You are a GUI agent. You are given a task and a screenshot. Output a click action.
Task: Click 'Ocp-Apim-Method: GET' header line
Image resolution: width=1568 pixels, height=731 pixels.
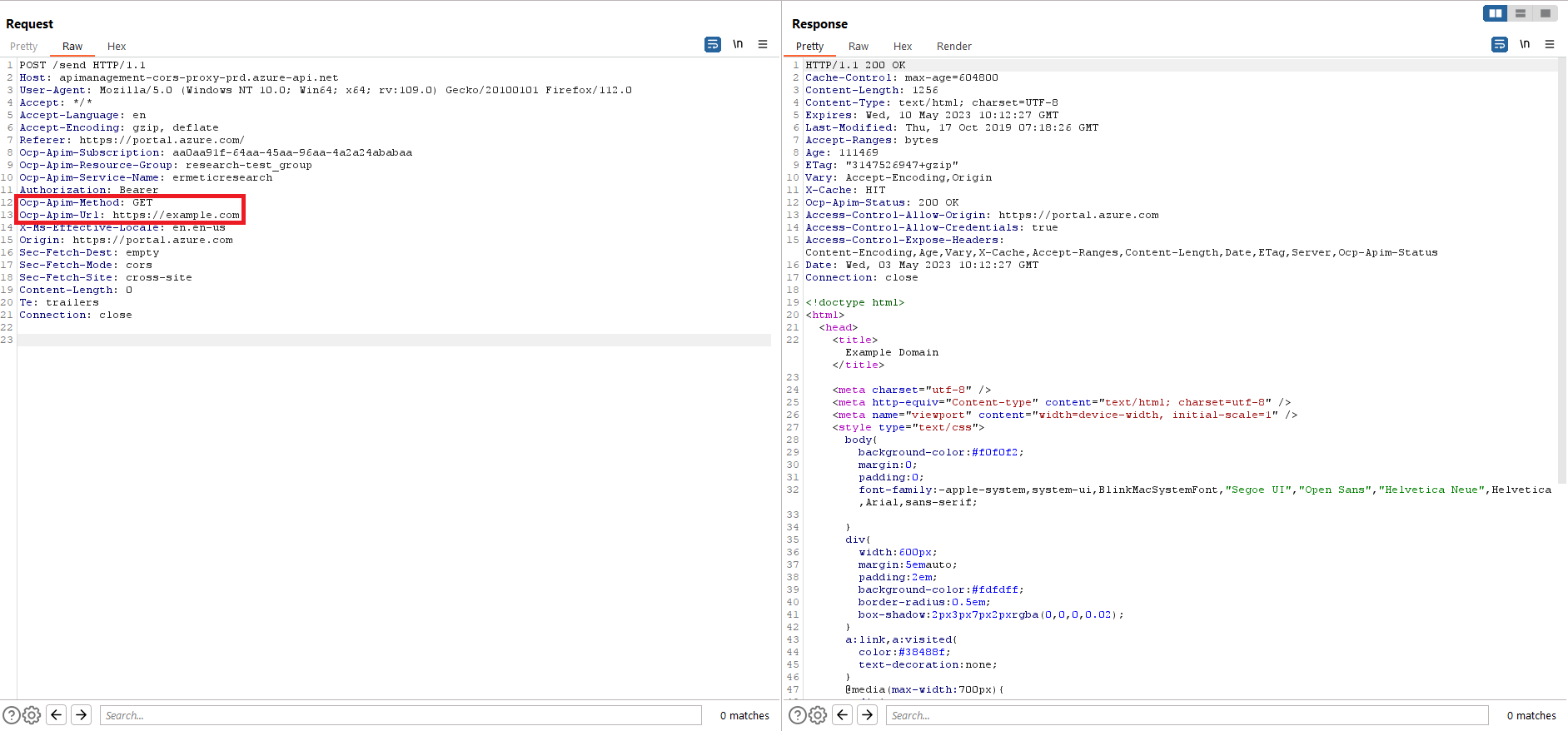[x=86, y=202]
